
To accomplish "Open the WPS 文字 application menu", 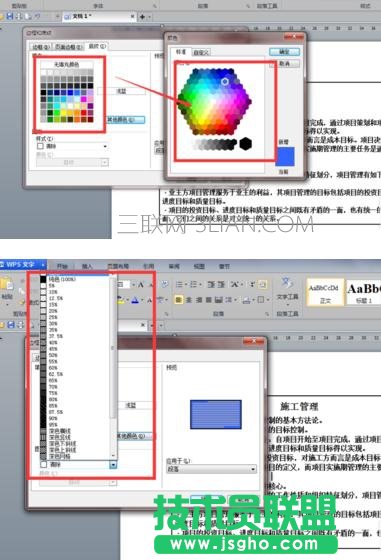I will 23,265.
